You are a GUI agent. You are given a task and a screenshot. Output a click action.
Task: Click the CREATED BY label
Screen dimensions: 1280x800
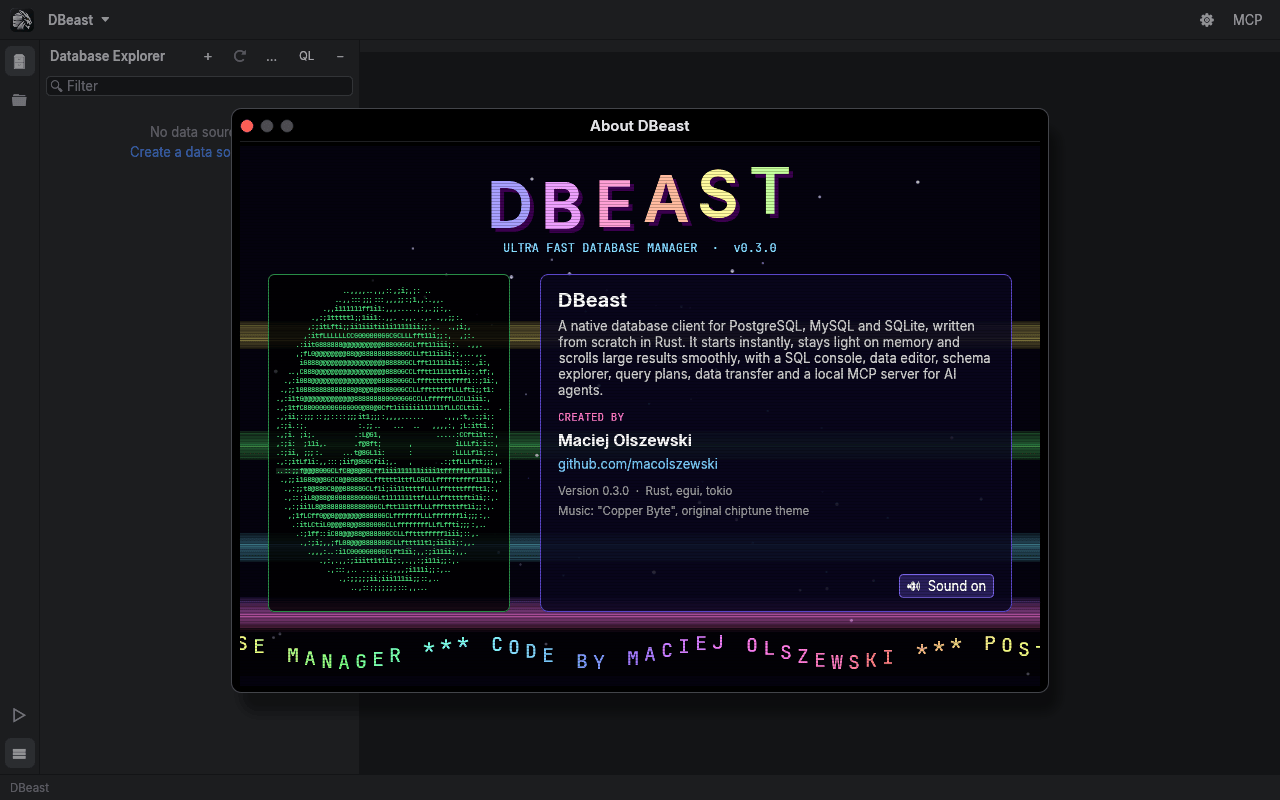(x=591, y=417)
